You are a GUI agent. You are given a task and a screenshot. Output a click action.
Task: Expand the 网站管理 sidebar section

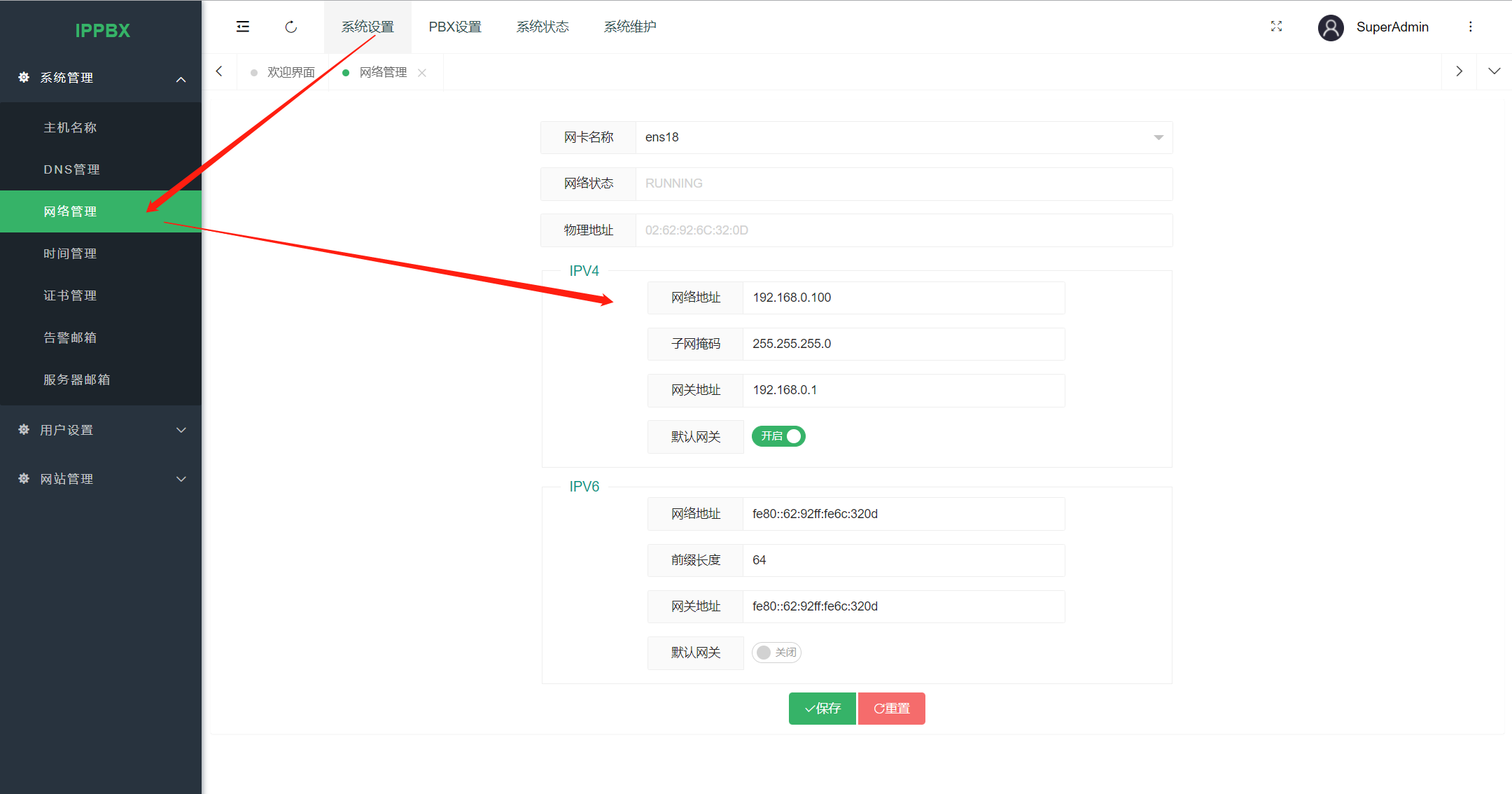(101, 479)
